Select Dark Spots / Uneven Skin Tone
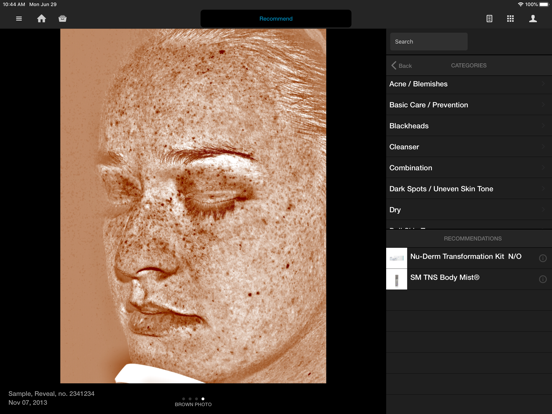552x414 pixels. tap(469, 189)
